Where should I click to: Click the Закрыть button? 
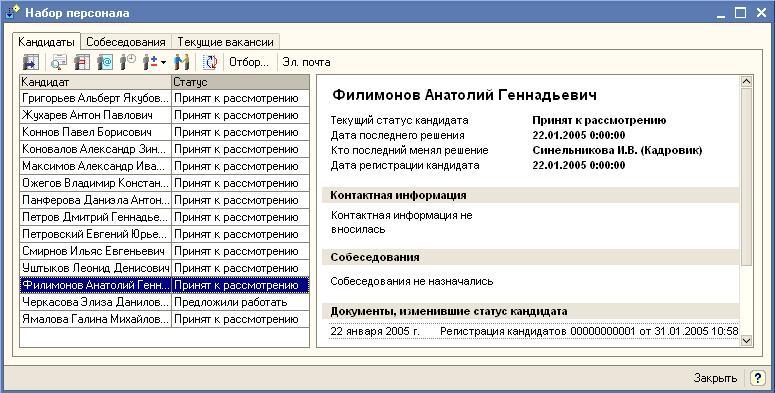[x=715, y=378]
